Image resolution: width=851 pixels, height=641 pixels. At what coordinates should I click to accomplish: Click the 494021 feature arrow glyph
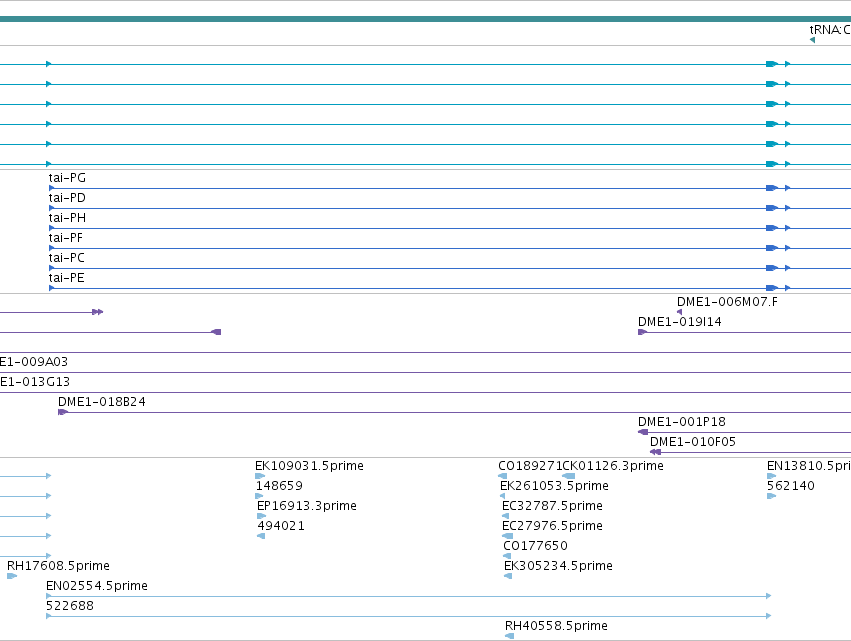[261, 536]
